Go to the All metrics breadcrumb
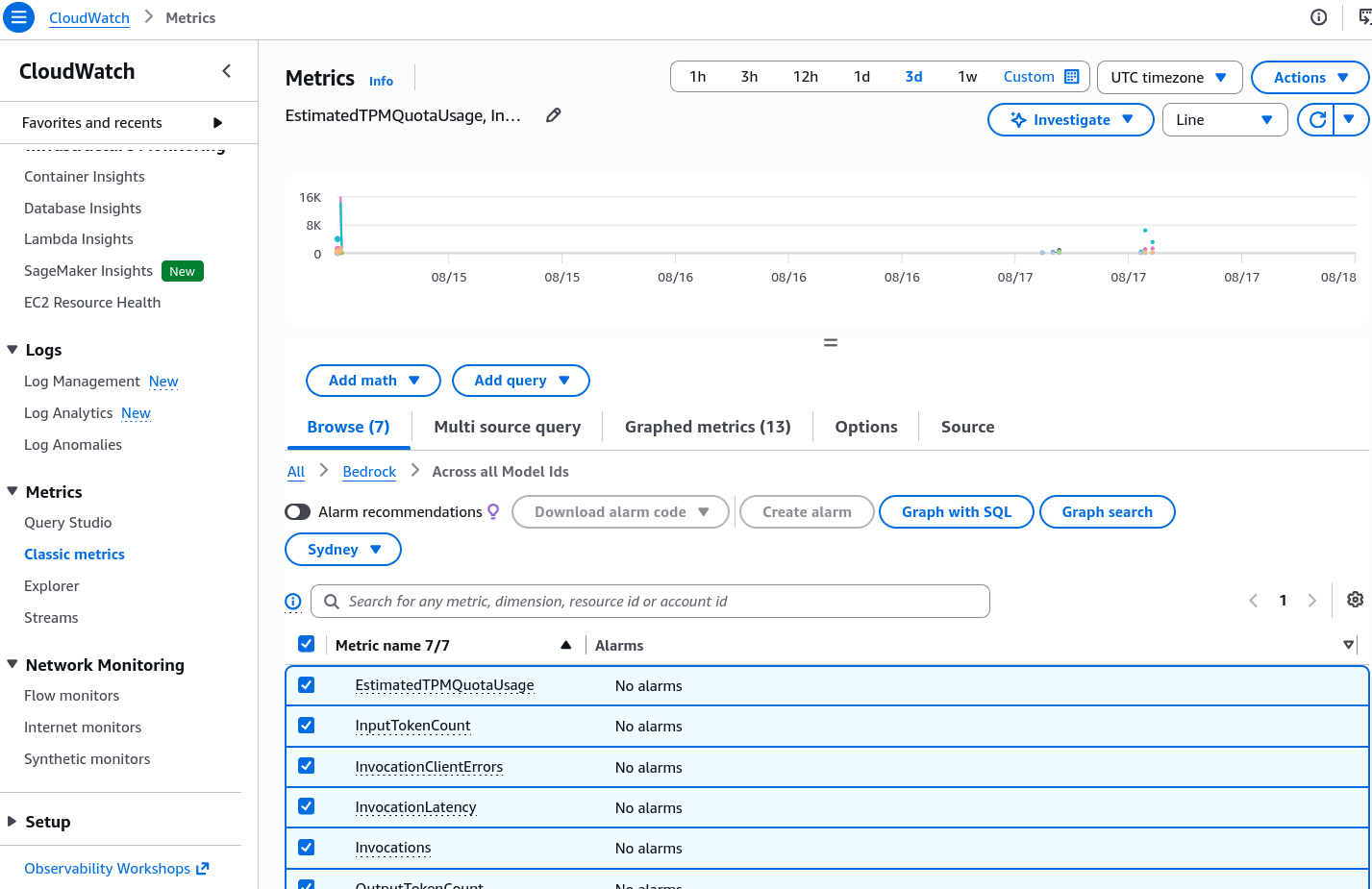1372x889 pixels. pyautogui.click(x=296, y=472)
